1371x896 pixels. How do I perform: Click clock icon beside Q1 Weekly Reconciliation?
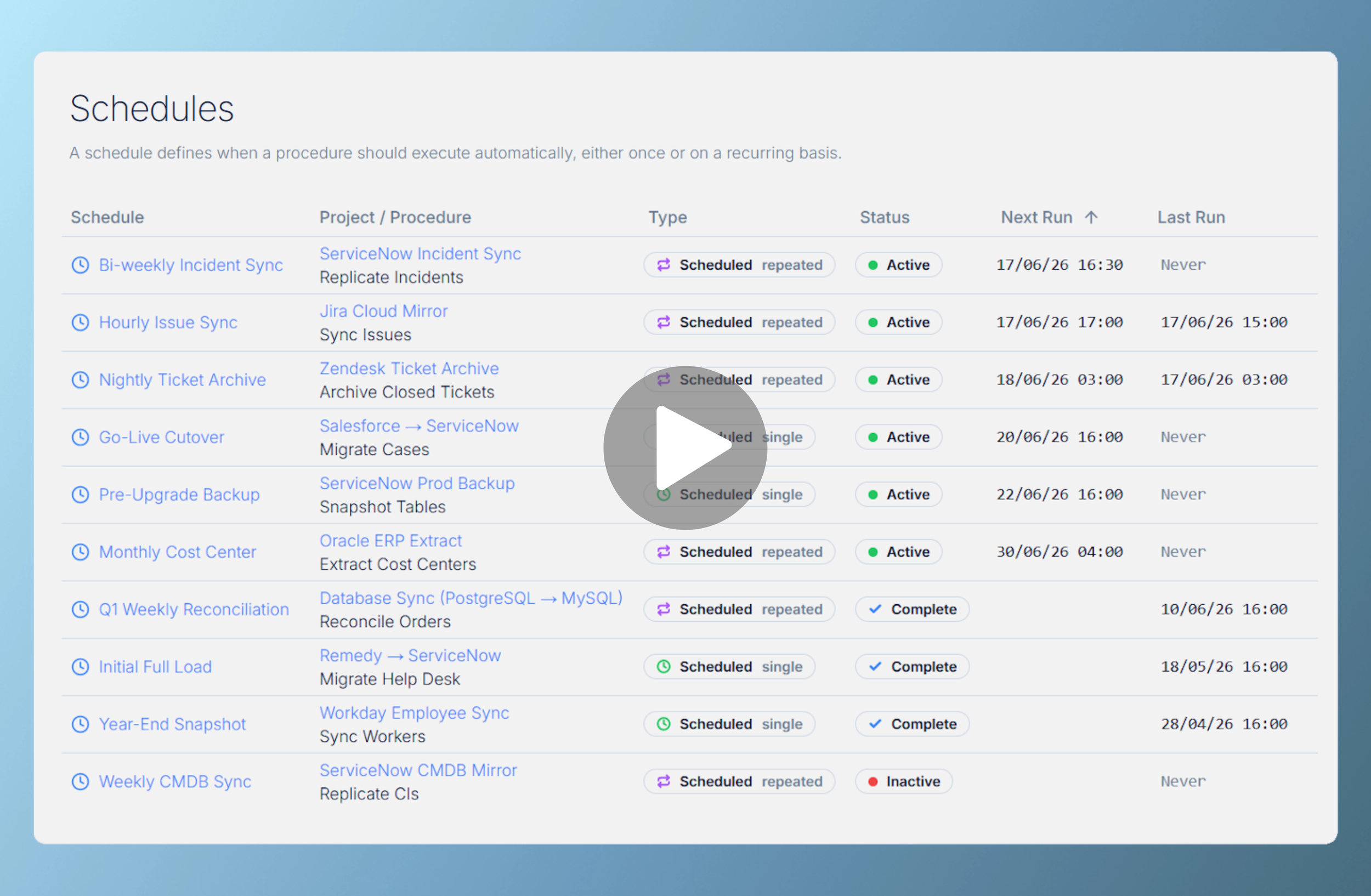80,609
